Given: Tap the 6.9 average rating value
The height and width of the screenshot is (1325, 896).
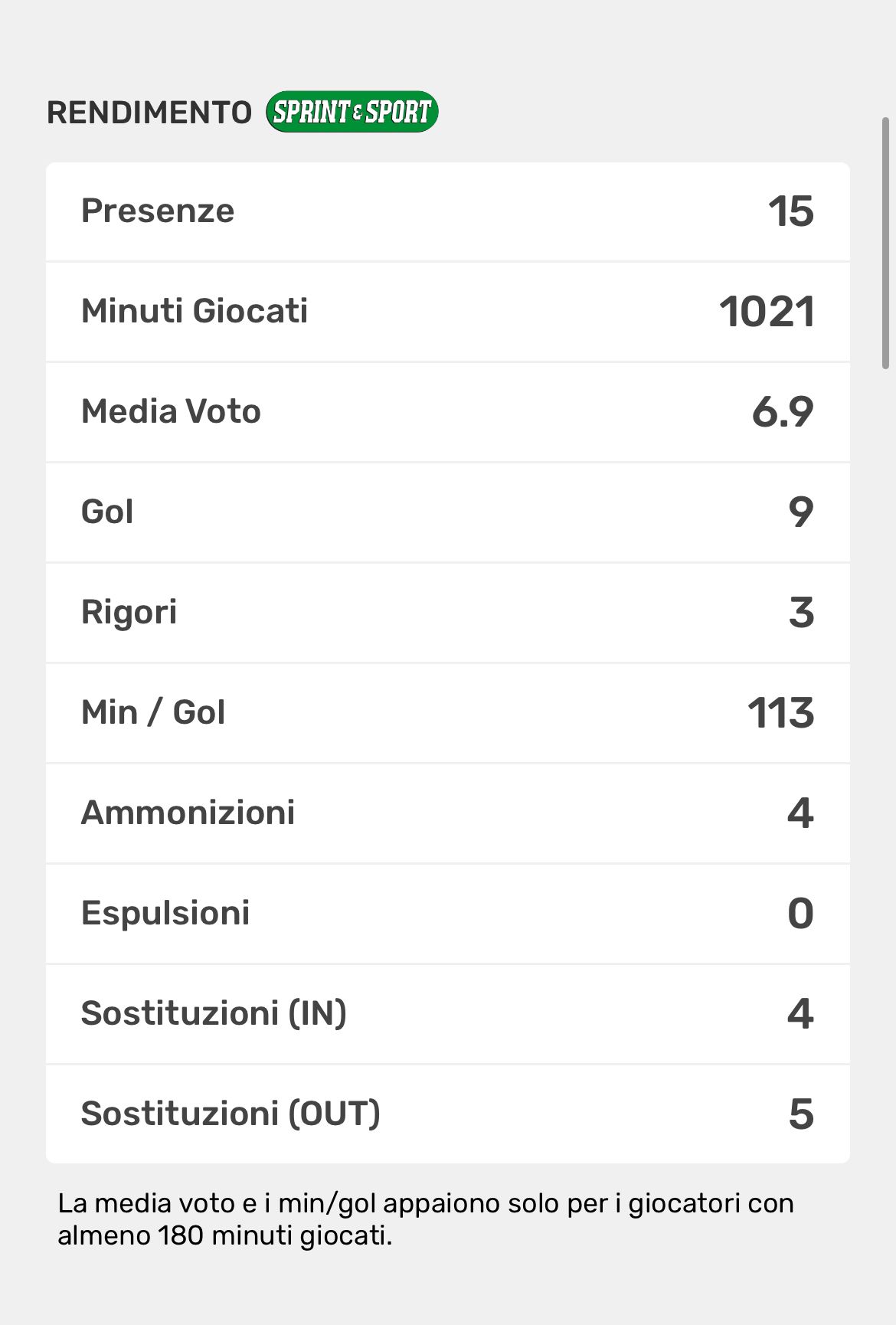Looking at the screenshot, I should pos(782,412).
